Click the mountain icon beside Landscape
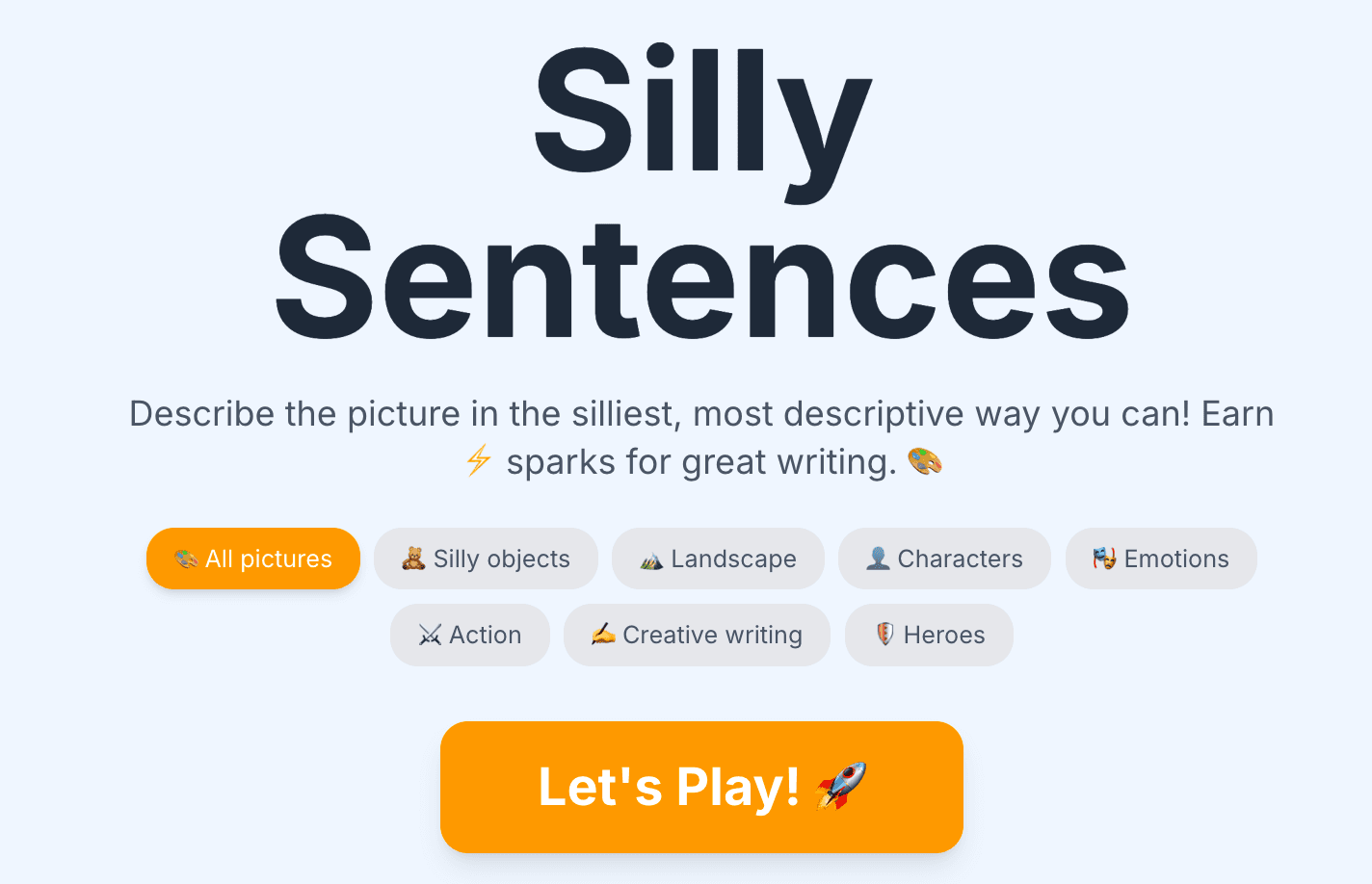Image resolution: width=1372 pixels, height=884 pixels. 648,559
